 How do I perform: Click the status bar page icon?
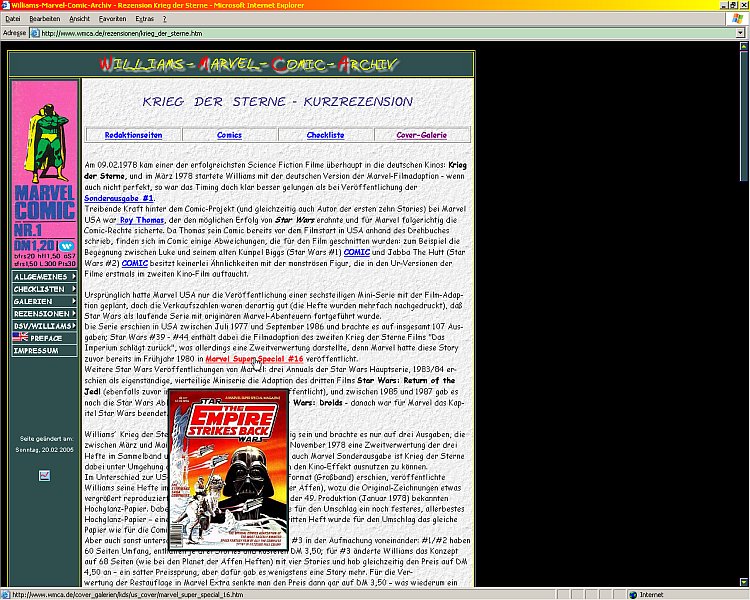tap(6, 595)
